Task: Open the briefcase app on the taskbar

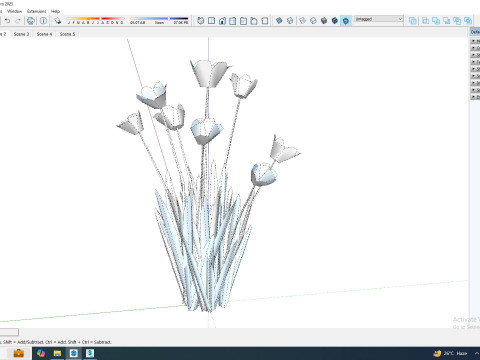Action: tap(19, 353)
